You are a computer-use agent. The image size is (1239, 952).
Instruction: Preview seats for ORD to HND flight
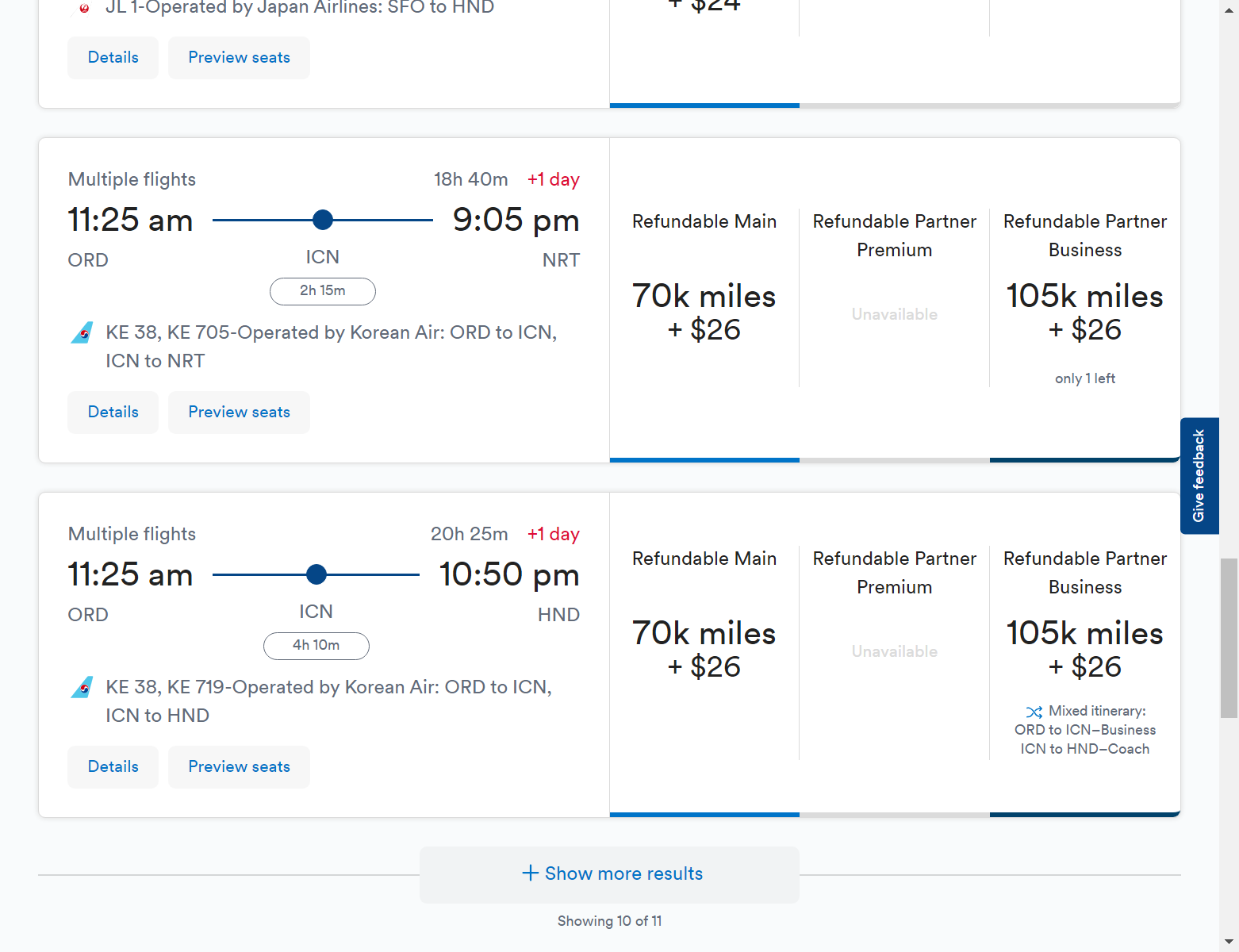(x=239, y=767)
